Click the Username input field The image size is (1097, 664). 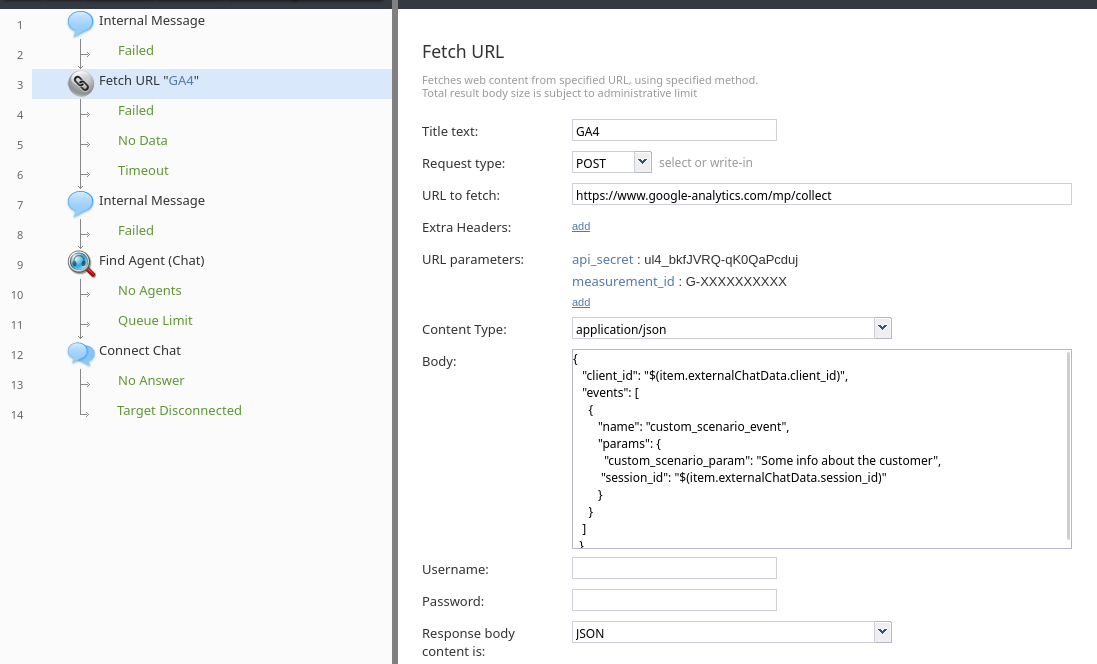(674, 568)
